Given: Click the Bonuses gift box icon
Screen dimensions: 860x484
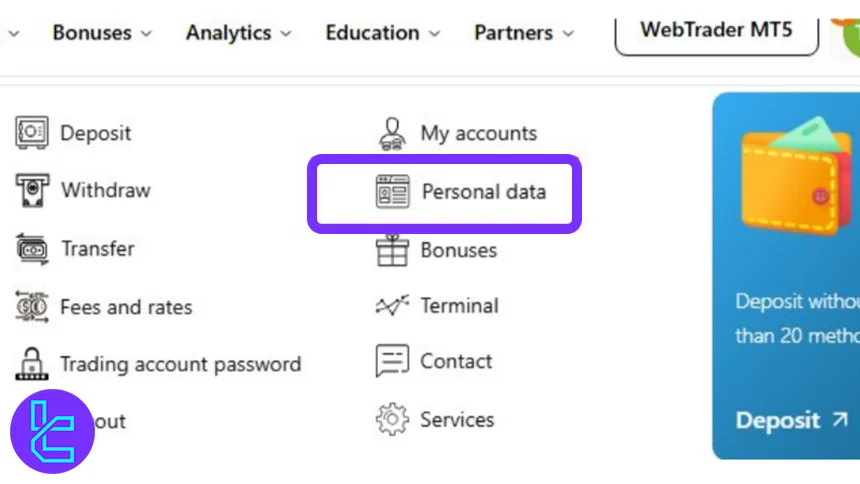Looking at the screenshot, I should point(392,250).
